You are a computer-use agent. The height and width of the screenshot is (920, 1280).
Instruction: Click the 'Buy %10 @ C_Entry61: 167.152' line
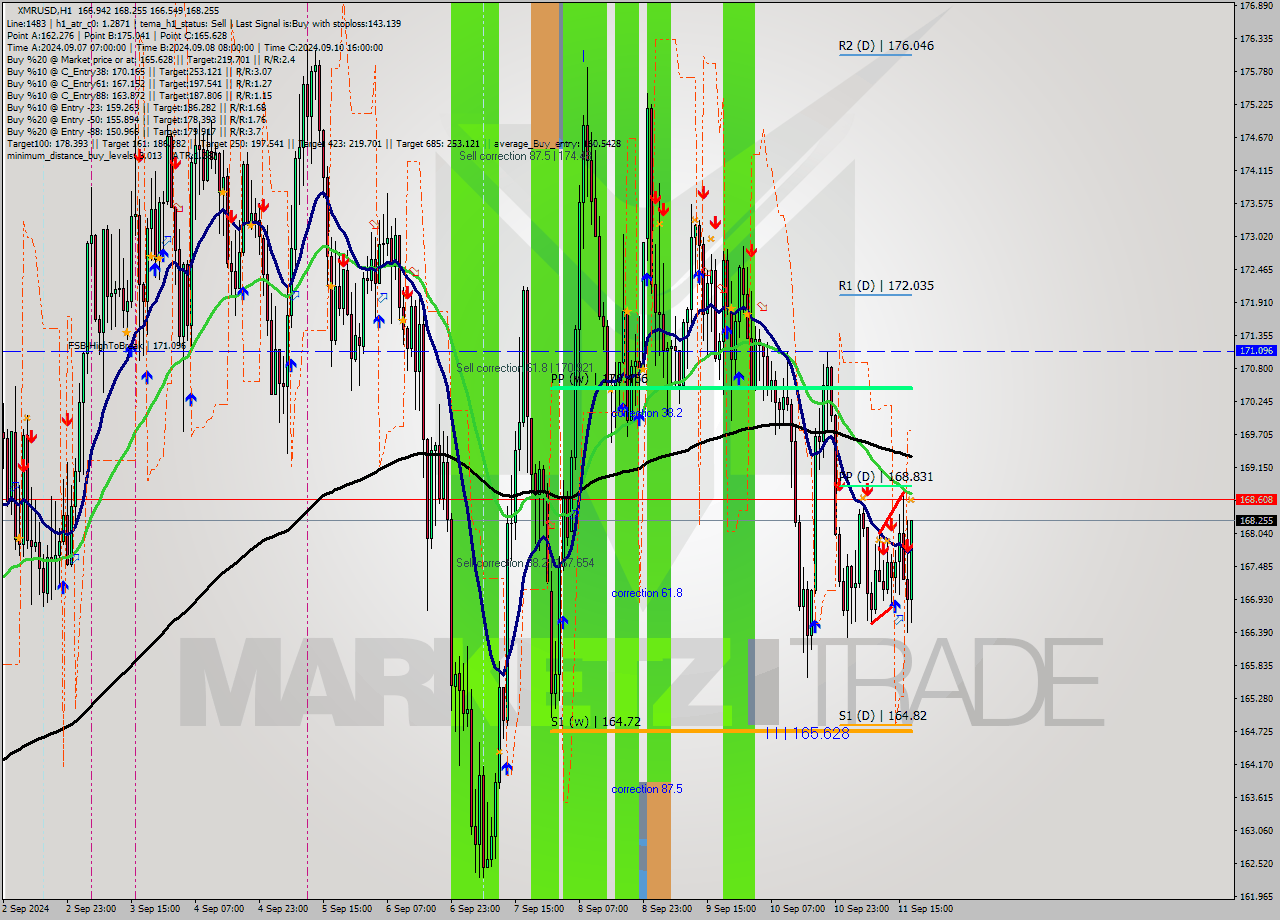point(139,83)
